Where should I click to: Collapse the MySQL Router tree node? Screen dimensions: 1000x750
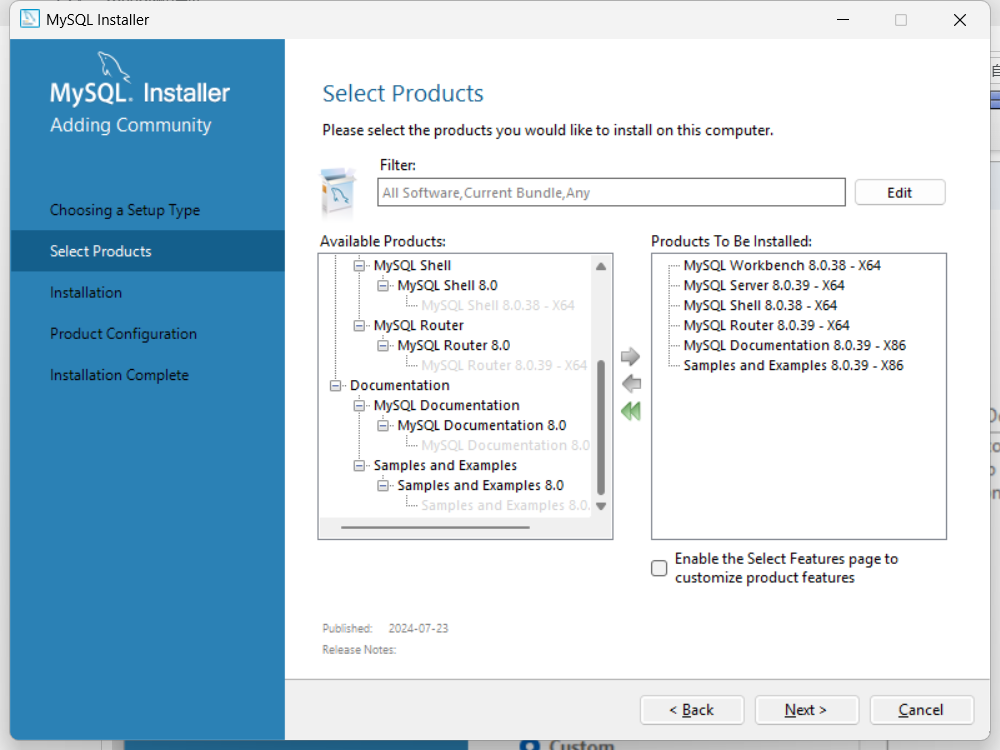coord(360,325)
